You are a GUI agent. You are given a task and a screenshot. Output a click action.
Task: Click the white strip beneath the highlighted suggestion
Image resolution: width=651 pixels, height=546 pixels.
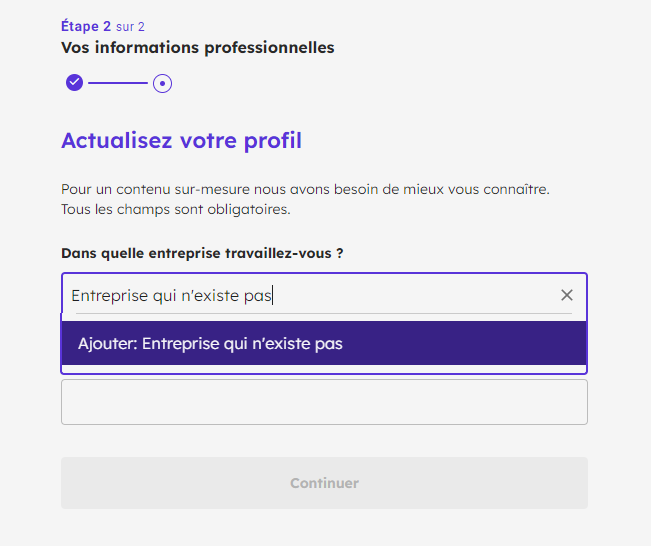click(x=324, y=369)
